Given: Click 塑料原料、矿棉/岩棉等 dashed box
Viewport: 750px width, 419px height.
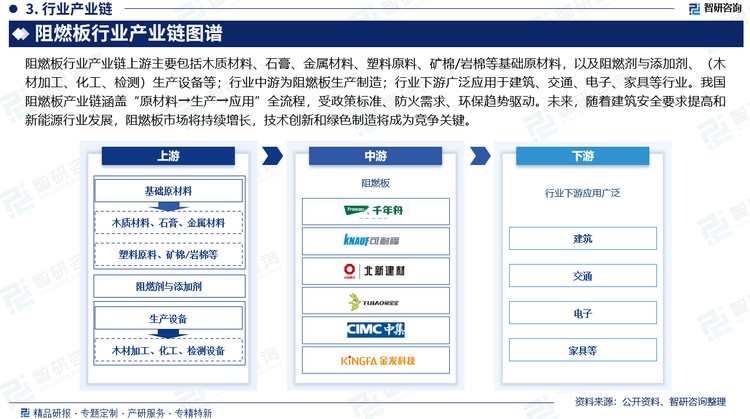Looking at the screenshot, I should 168,255.
